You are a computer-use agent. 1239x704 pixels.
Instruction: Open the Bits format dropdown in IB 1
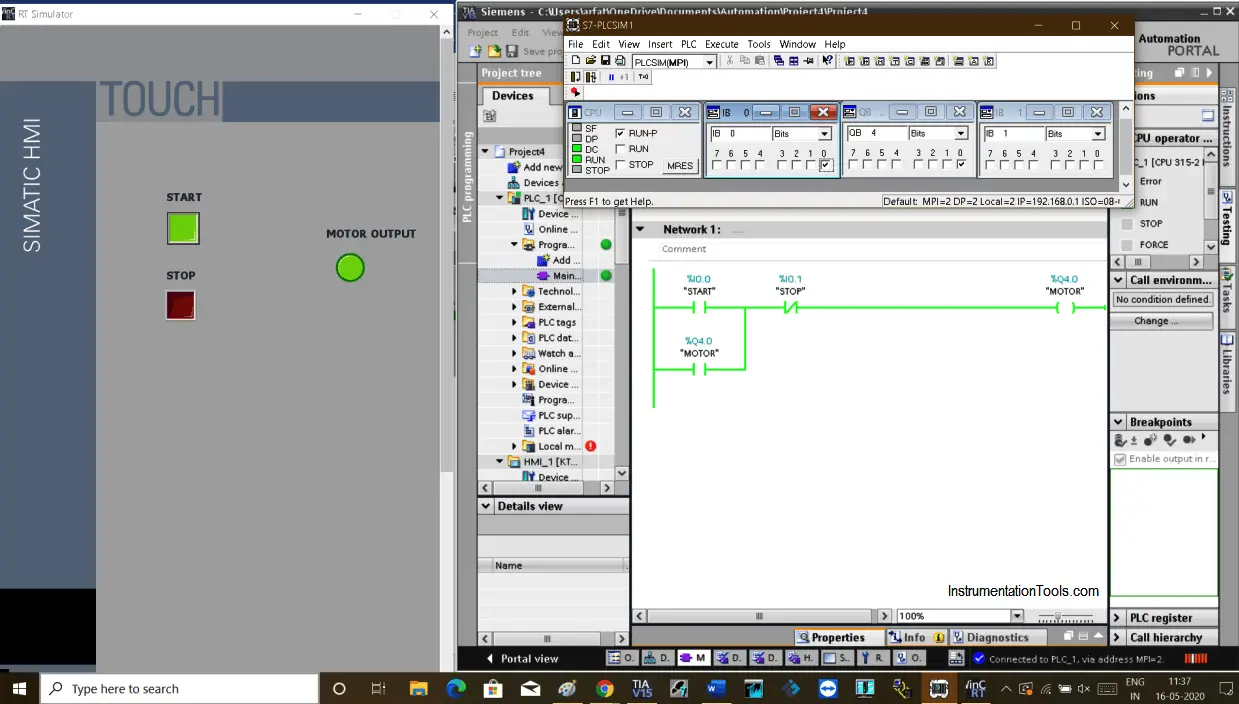tap(1098, 134)
